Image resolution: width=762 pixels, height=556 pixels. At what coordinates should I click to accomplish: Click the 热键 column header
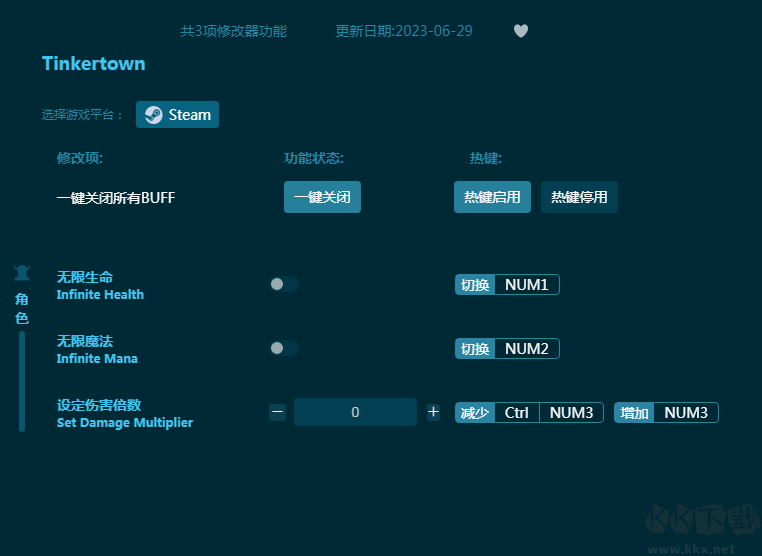[485, 158]
